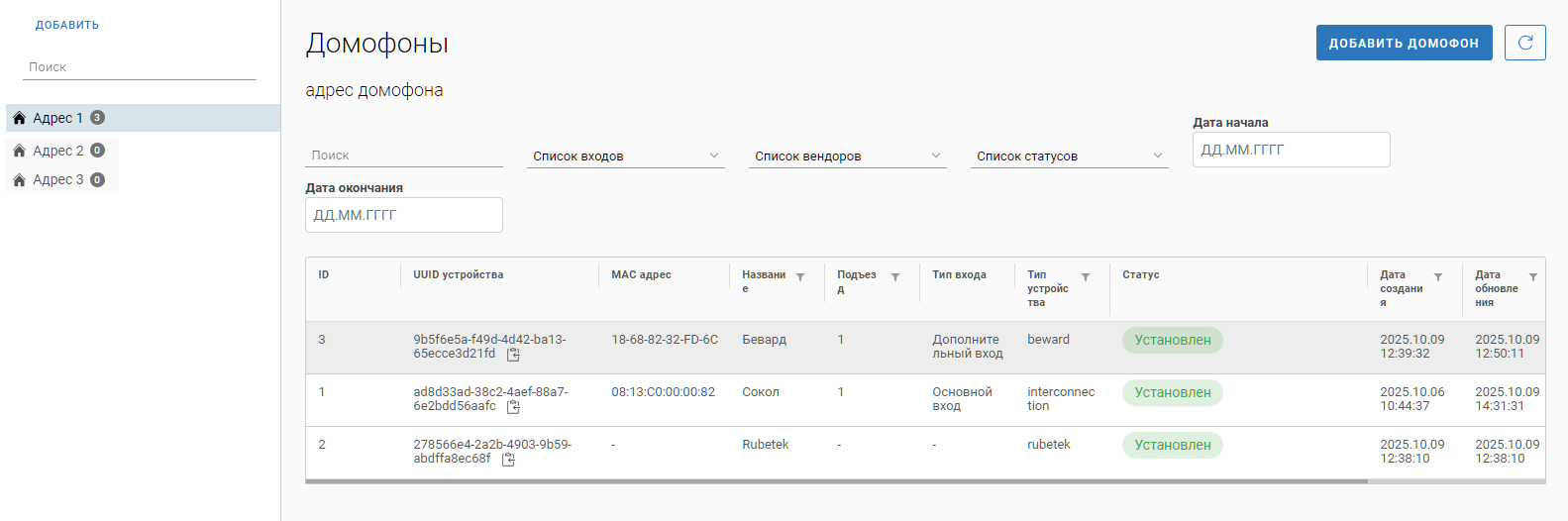Open filter for Подъезд column
Screen dimensions: 1568x521
point(895,277)
